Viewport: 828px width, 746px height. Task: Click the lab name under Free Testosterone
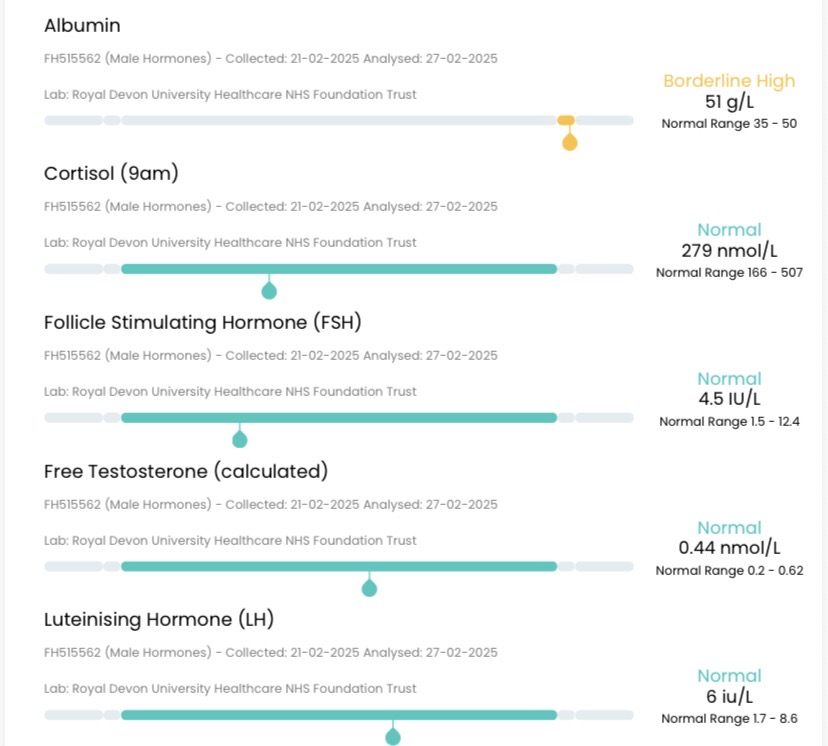point(230,541)
